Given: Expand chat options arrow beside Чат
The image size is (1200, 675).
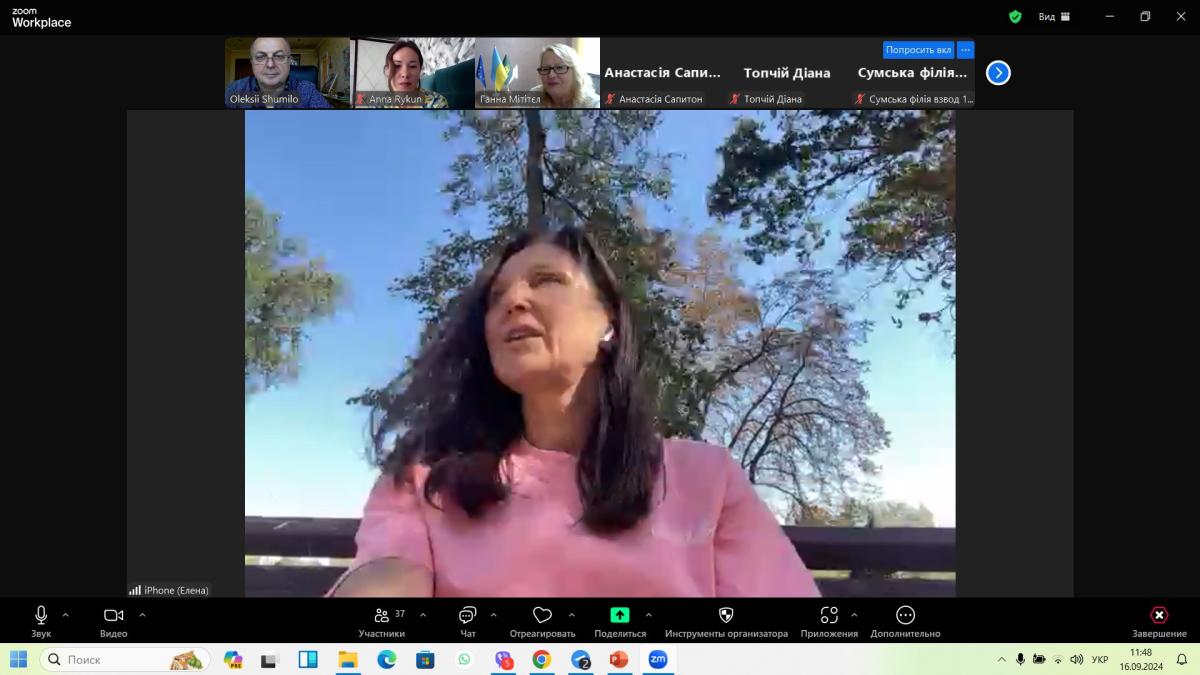Looking at the screenshot, I should click(494, 615).
